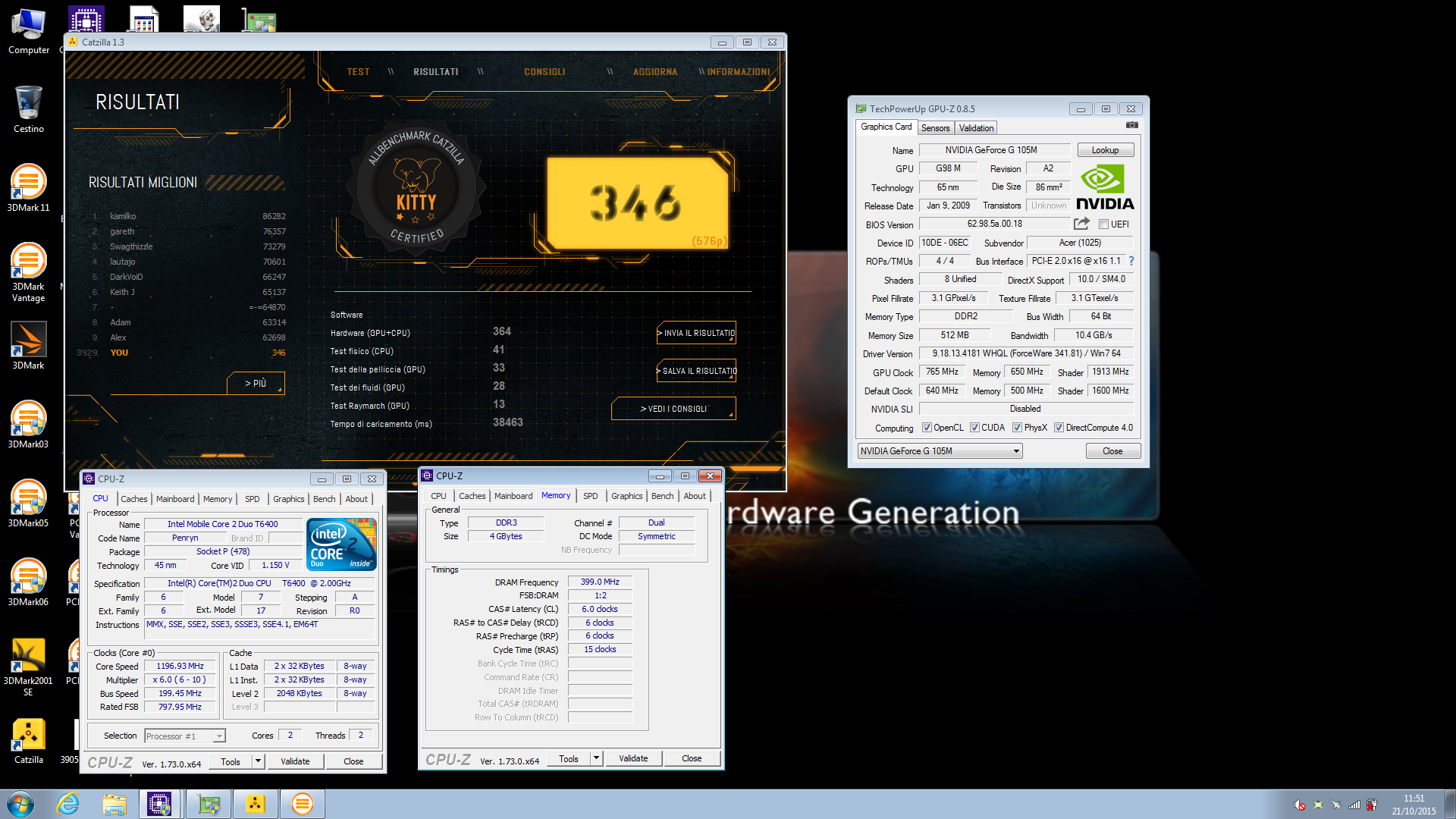Click the Show Desktop button at taskbar end
This screenshot has width=1456, height=819.
tap(1450, 804)
